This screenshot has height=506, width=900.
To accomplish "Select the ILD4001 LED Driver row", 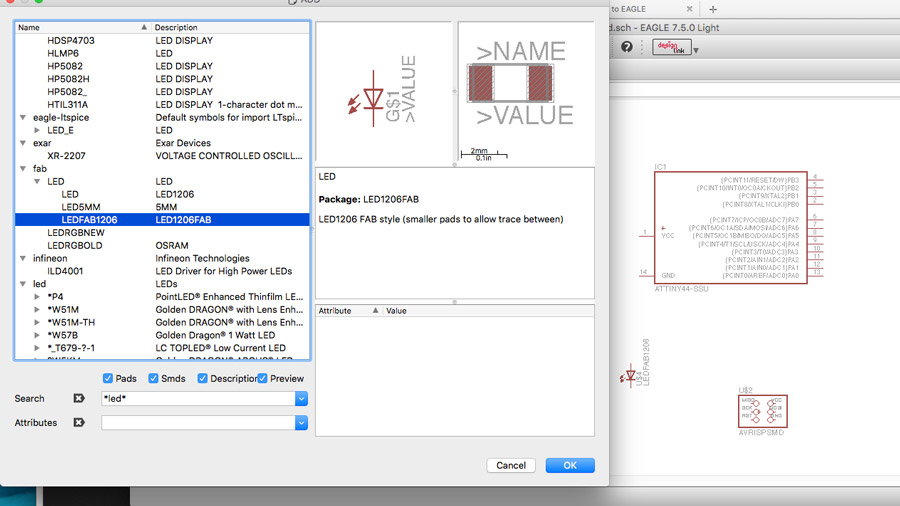I will [162, 271].
